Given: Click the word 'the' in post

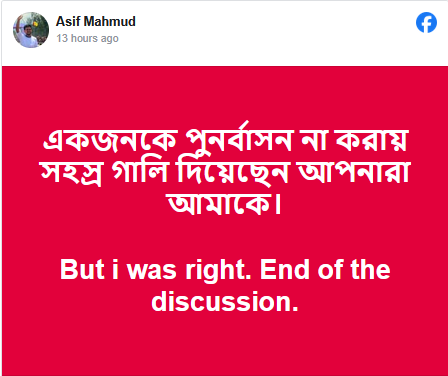Looking at the screenshot, I should (370, 269).
